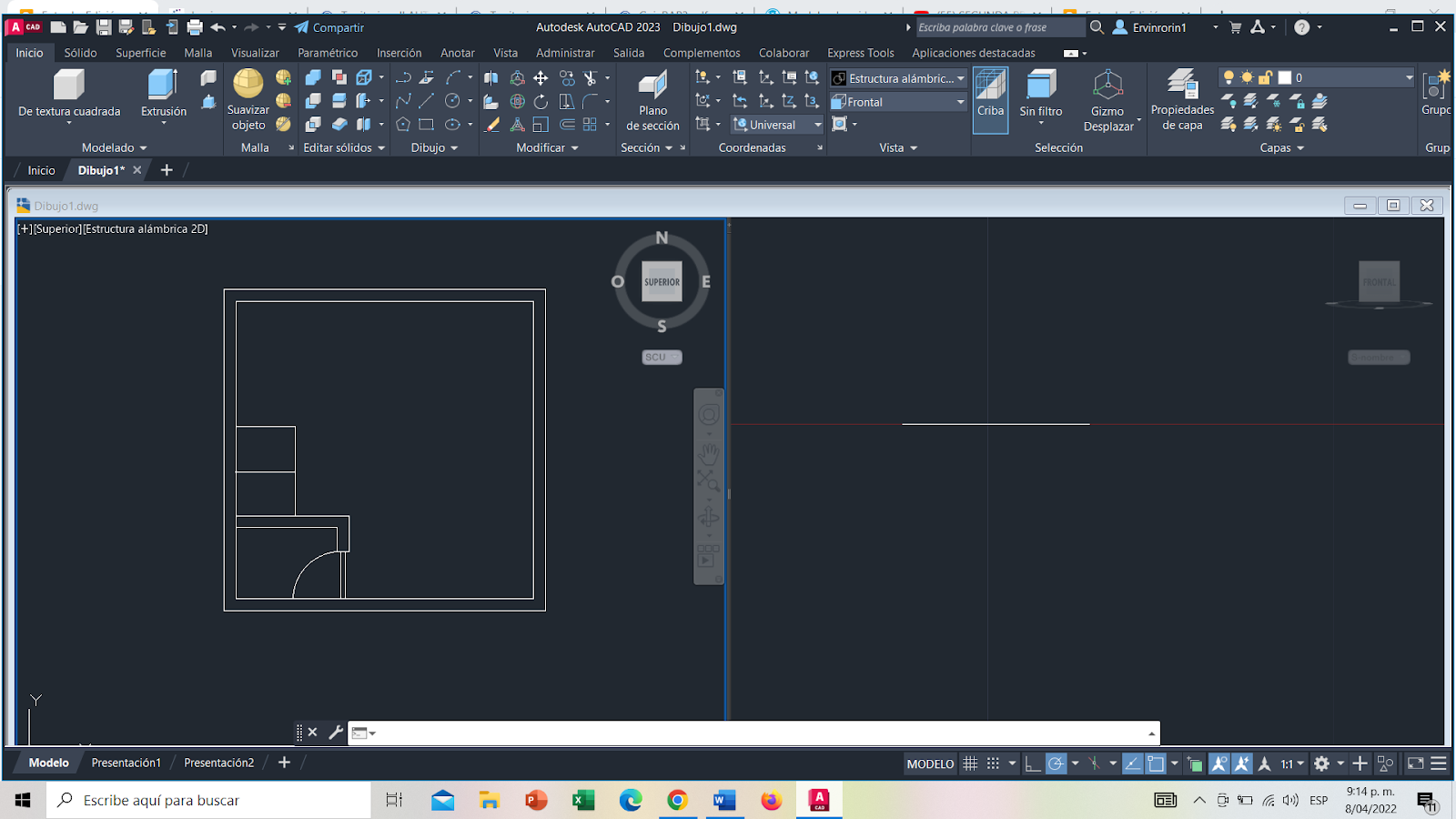Toggle the layer lock padlock icon
The width and height of the screenshot is (1456, 819).
[x=1265, y=78]
